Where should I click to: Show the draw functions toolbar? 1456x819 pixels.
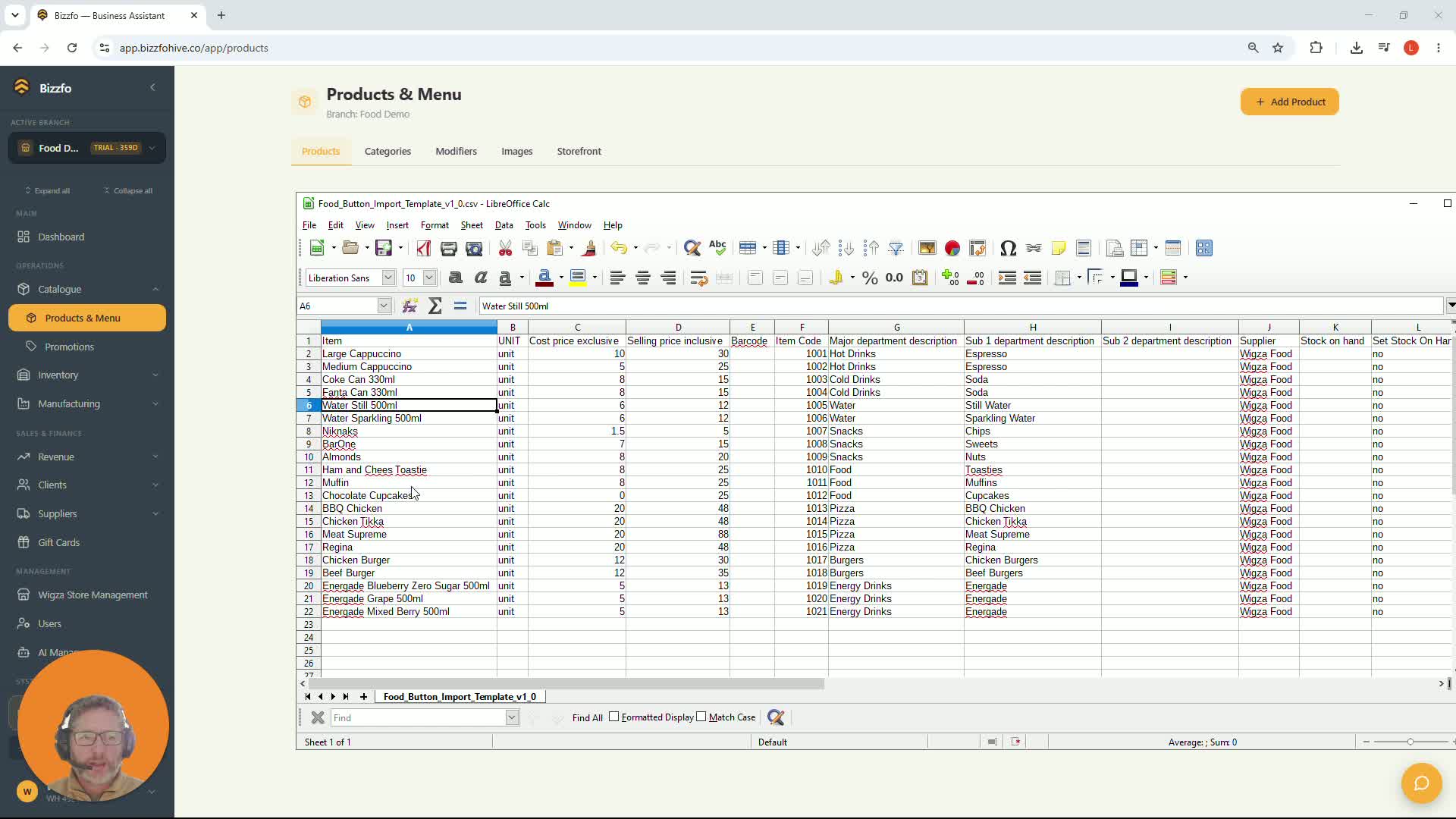pos(1203,248)
